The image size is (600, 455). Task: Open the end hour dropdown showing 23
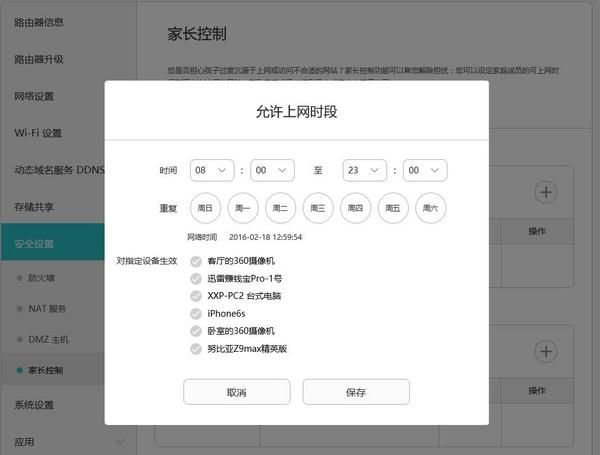[x=365, y=170]
